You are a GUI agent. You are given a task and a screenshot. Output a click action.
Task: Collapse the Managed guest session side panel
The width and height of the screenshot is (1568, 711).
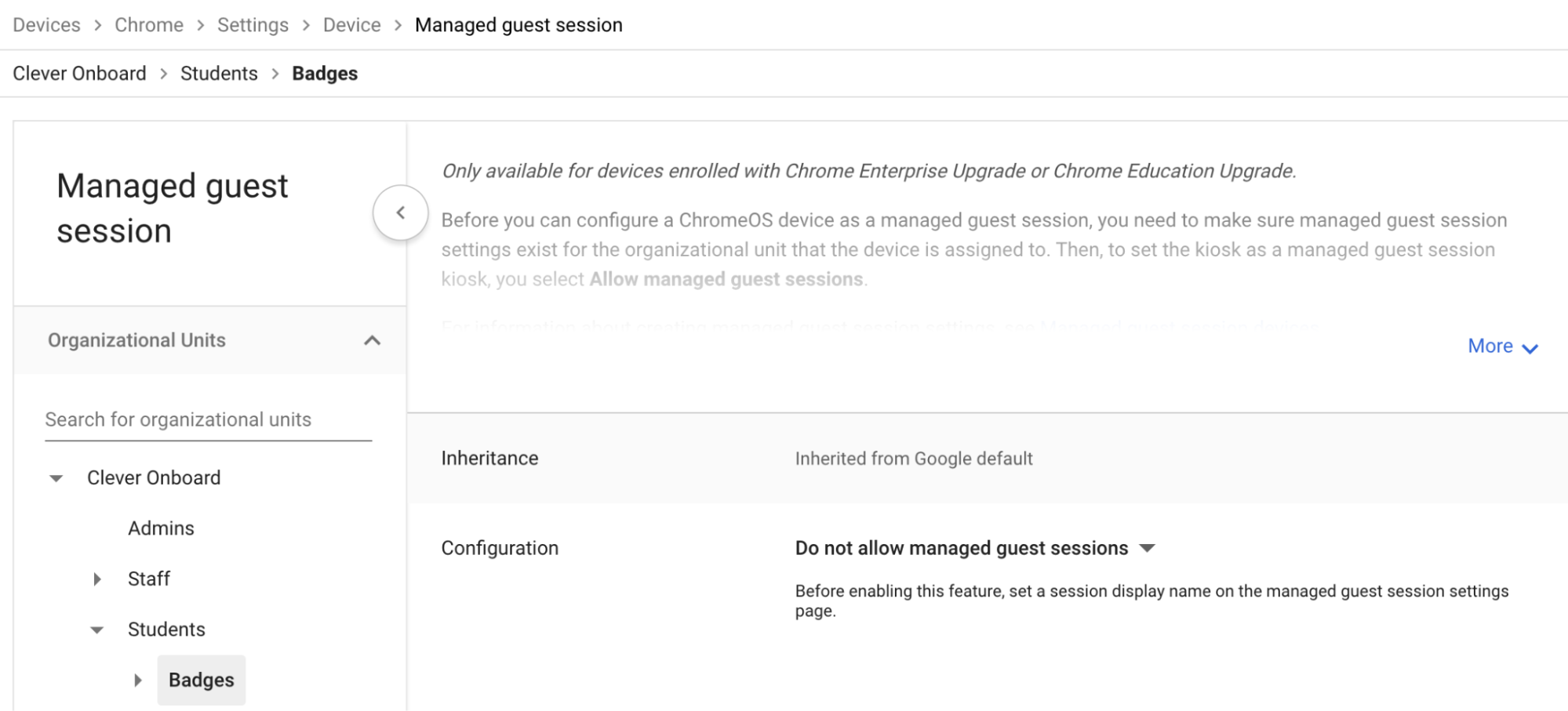[x=400, y=212]
